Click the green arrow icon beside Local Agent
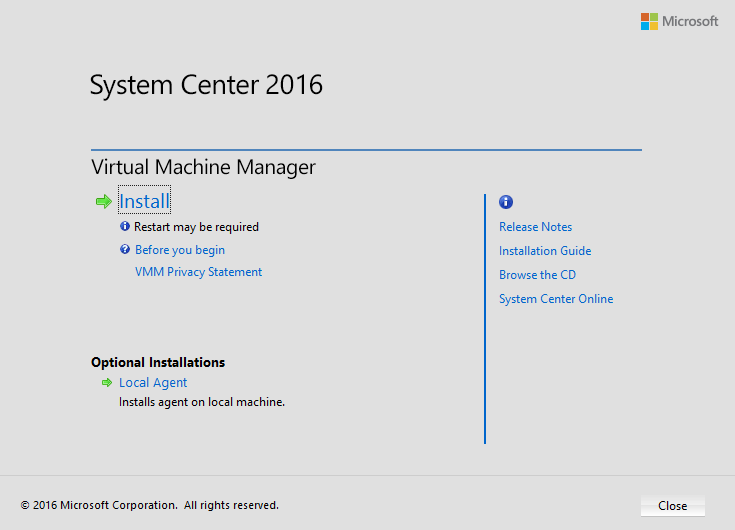The image size is (735, 530). pyautogui.click(x=107, y=382)
